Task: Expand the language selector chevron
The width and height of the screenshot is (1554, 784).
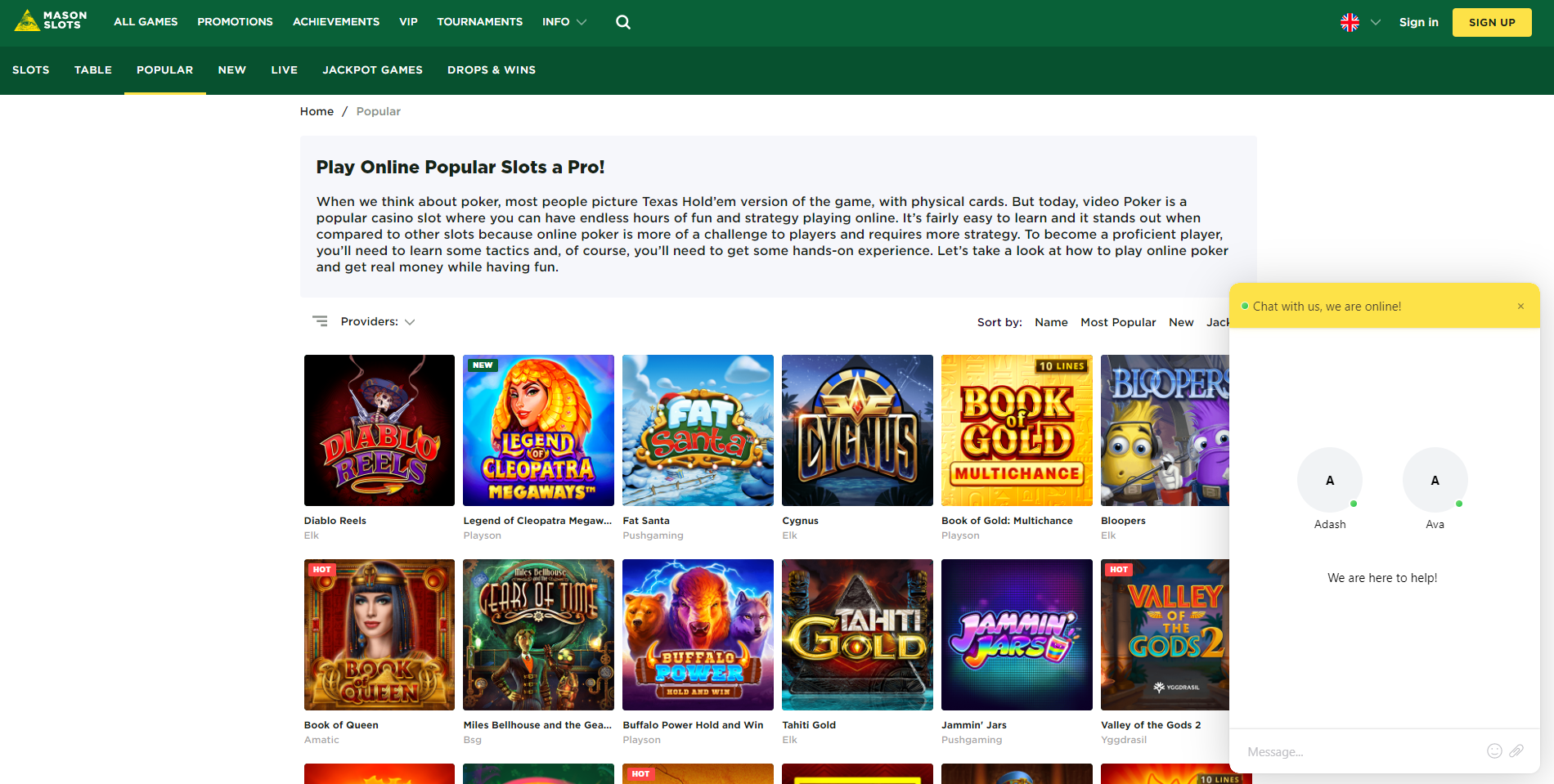Action: (1376, 22)
